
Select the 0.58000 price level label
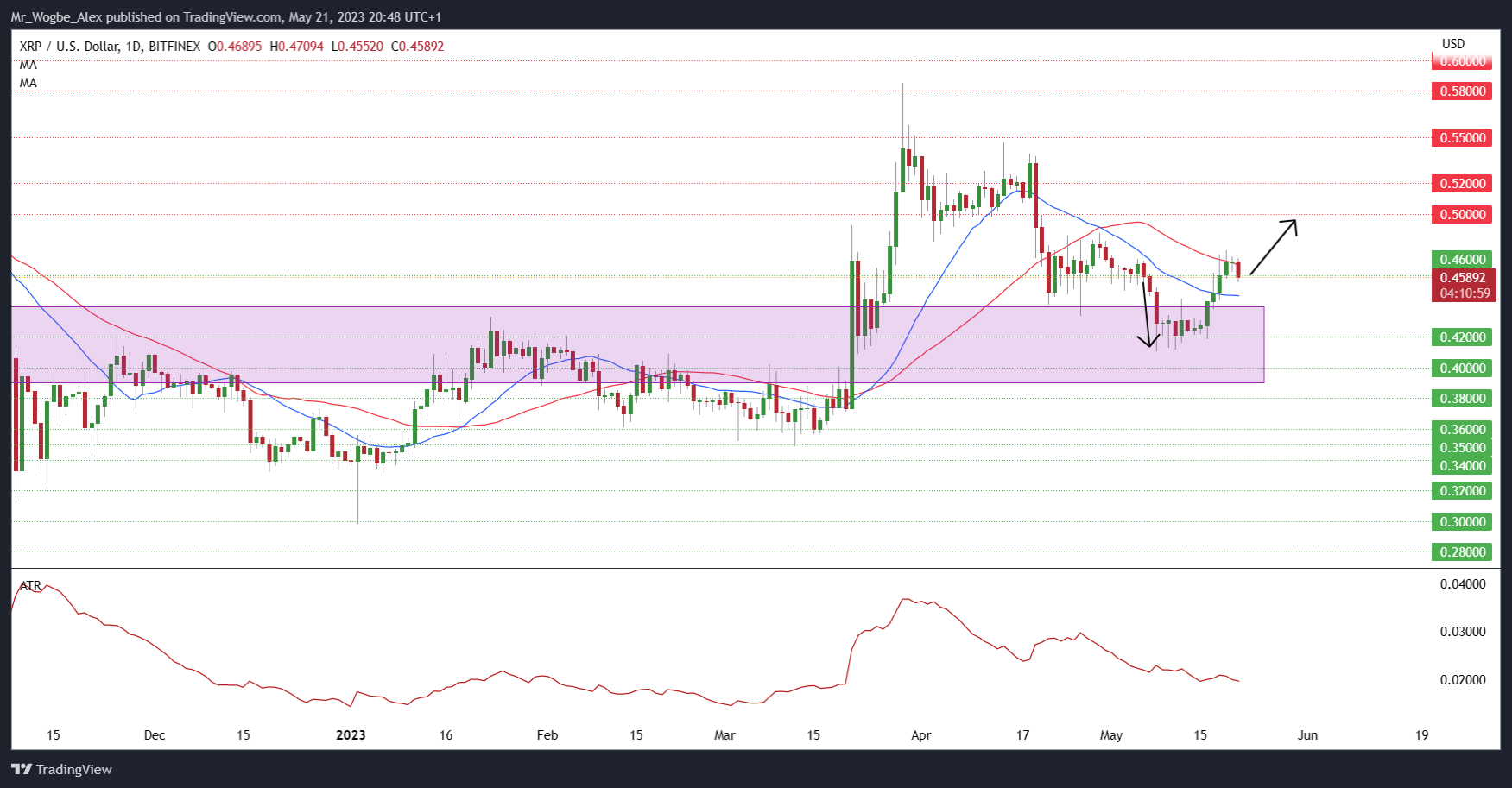[x=1462, y=91]
